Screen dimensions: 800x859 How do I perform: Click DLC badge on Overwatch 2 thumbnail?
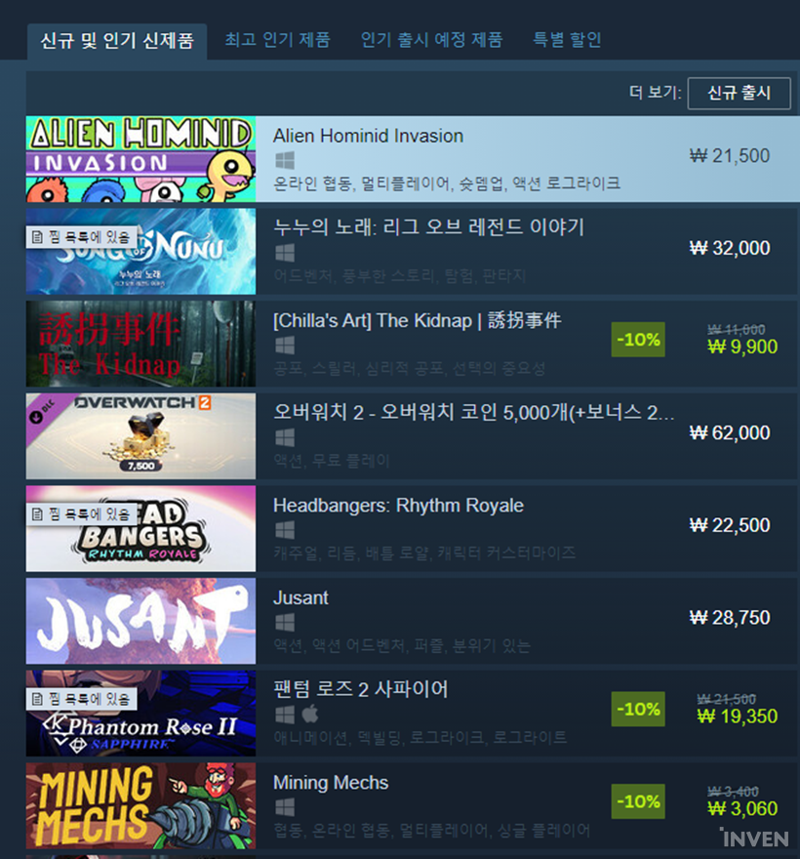click(43, 411)
